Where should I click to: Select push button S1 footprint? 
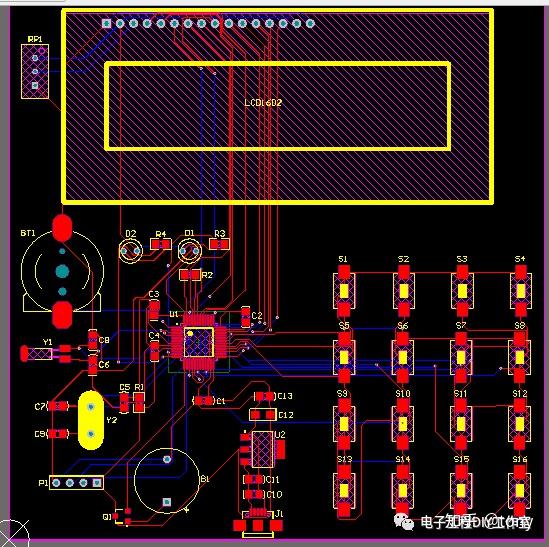pos(344,291)
